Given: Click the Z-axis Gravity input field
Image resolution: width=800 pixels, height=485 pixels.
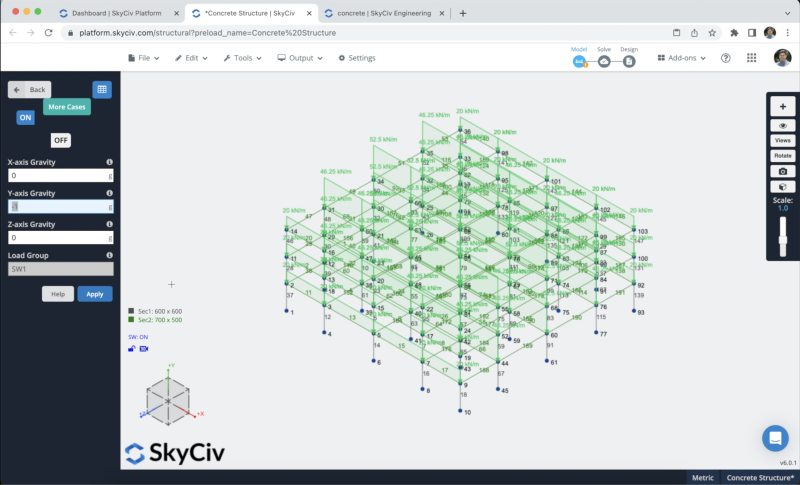Looking at the screenshot, I should coord(61,238).
